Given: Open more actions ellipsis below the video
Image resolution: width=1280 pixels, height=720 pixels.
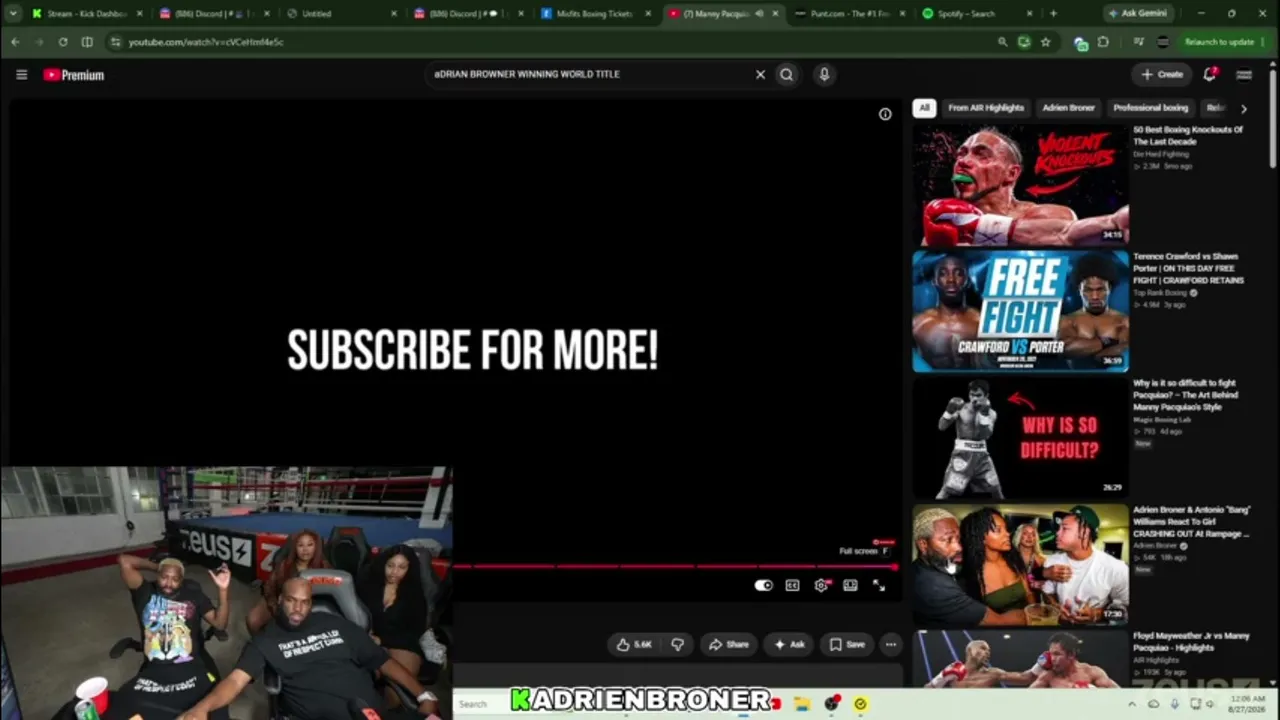Looking at the screenshot, I should pyautogui.click(x=891, y=645).
